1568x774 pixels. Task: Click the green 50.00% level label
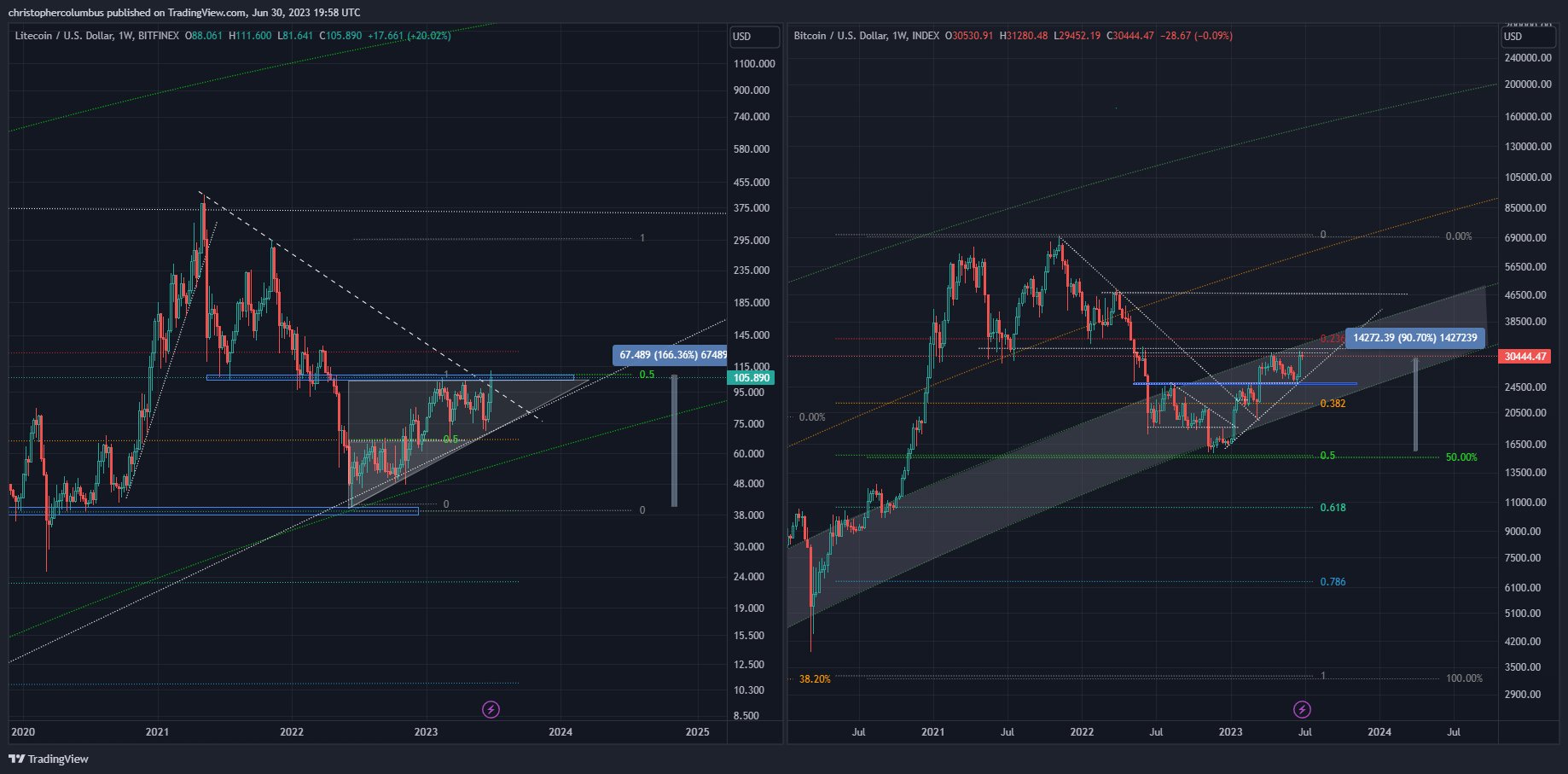[1461, 457]
